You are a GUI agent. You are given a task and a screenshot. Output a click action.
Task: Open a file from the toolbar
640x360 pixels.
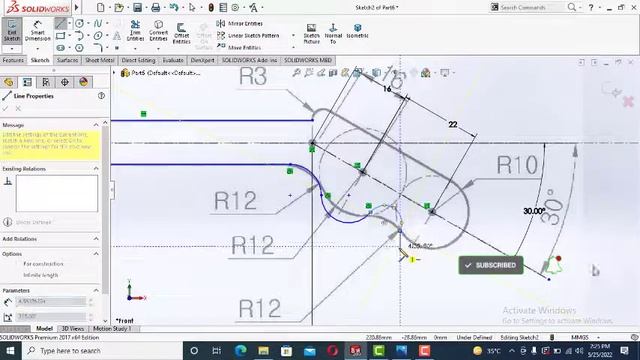(x=119, y=7)
